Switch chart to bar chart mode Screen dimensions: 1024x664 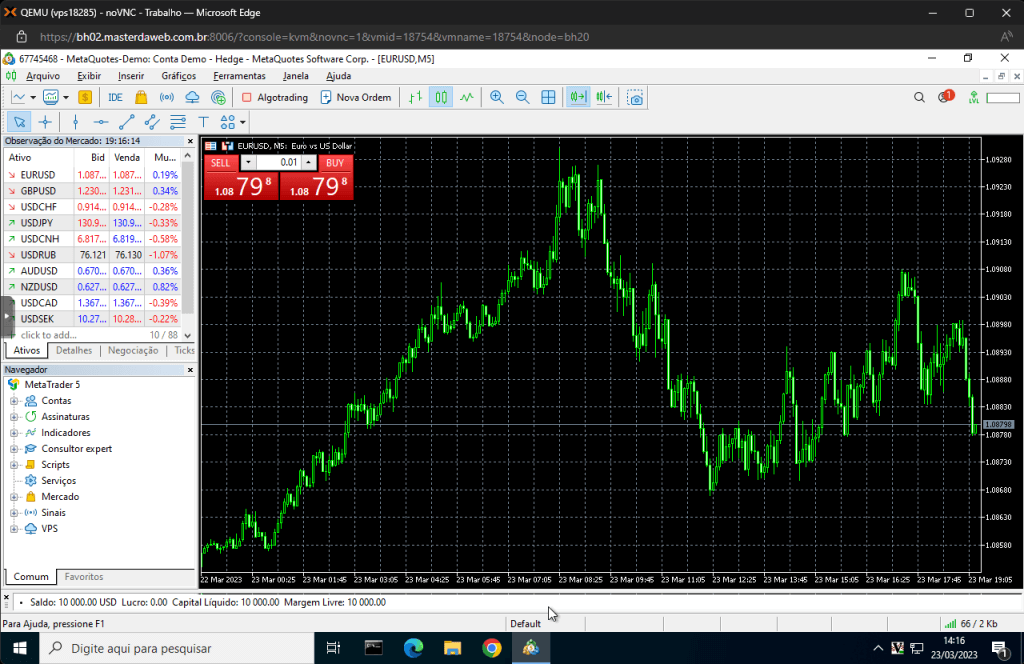(415, 97)
